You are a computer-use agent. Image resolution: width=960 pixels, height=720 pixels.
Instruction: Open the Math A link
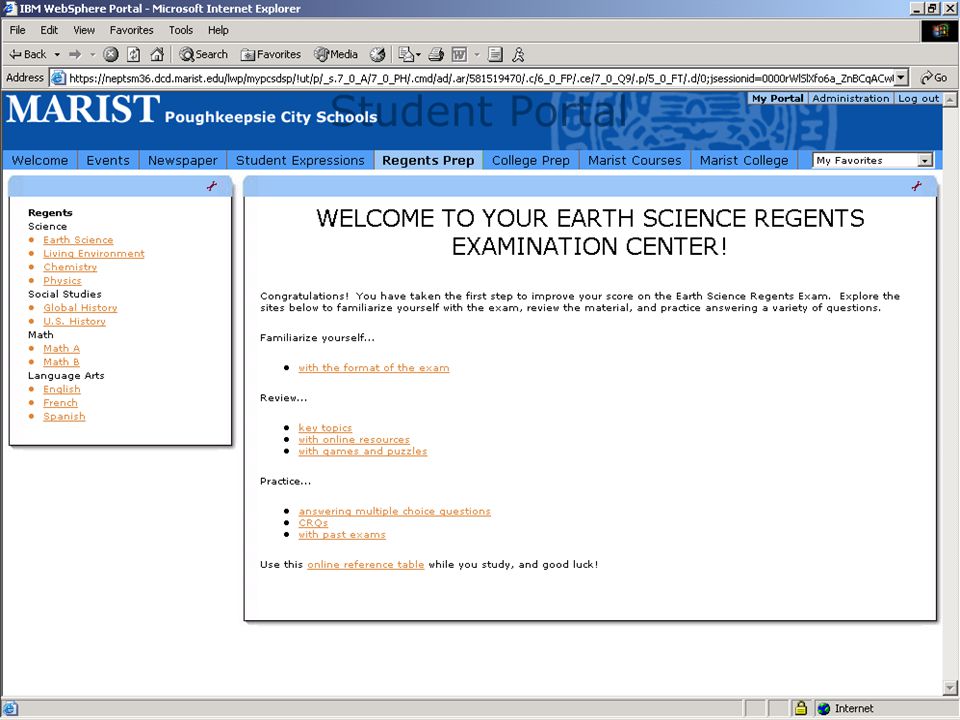click(61, 348)
